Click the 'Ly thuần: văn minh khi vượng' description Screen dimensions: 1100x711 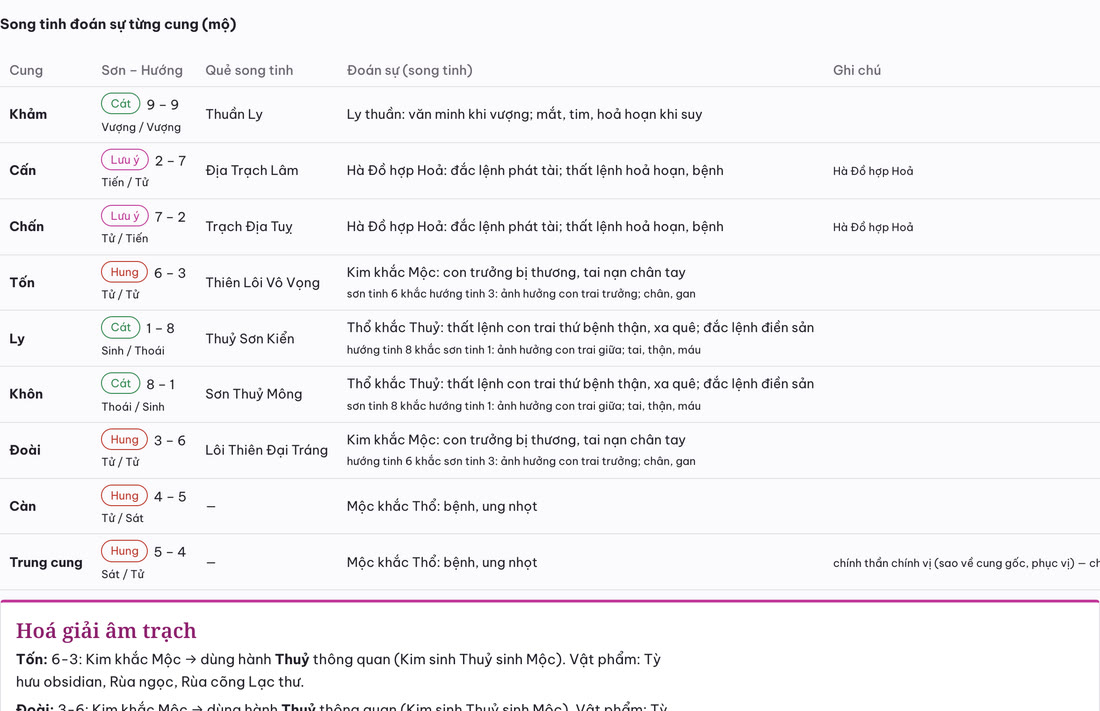524,114
